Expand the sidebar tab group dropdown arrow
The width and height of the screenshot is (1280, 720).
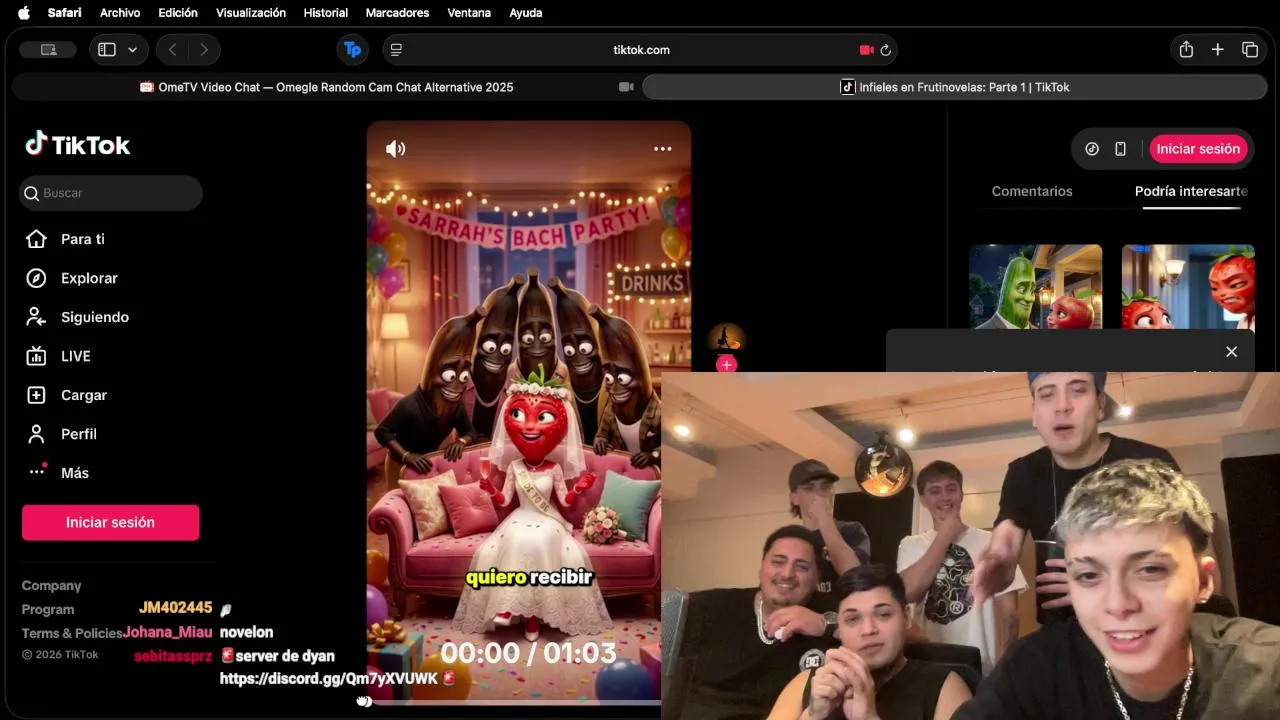(x=133, y=50)
